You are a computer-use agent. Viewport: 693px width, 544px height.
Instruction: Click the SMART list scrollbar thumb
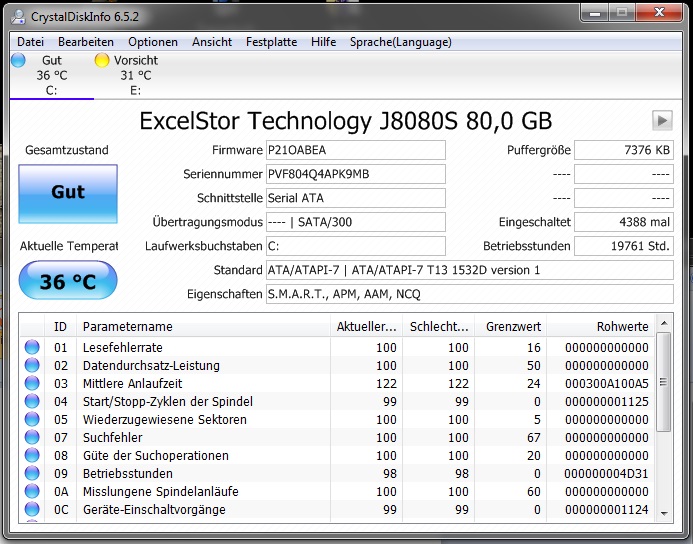(664, 382)
